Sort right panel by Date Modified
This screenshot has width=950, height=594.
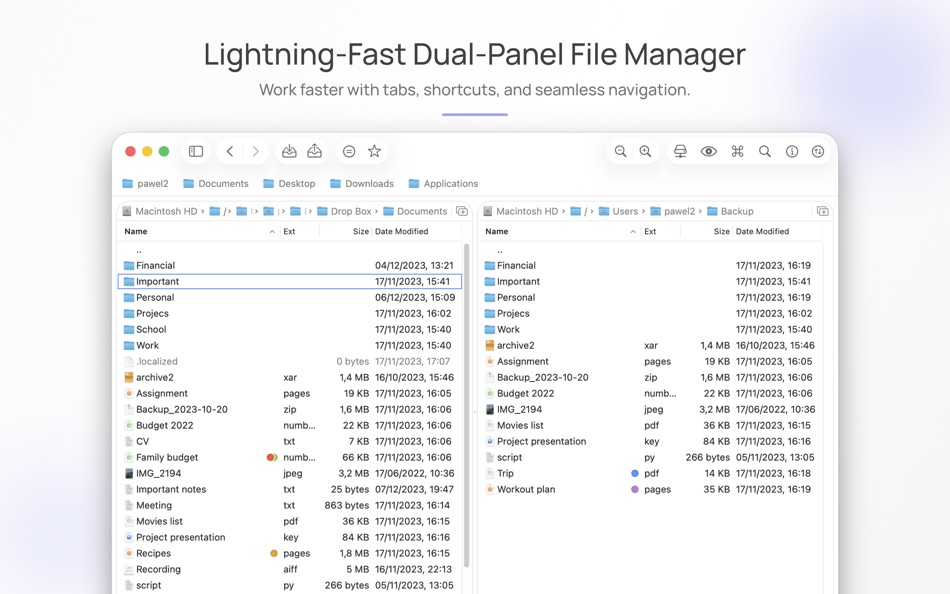tap(762, 232)
